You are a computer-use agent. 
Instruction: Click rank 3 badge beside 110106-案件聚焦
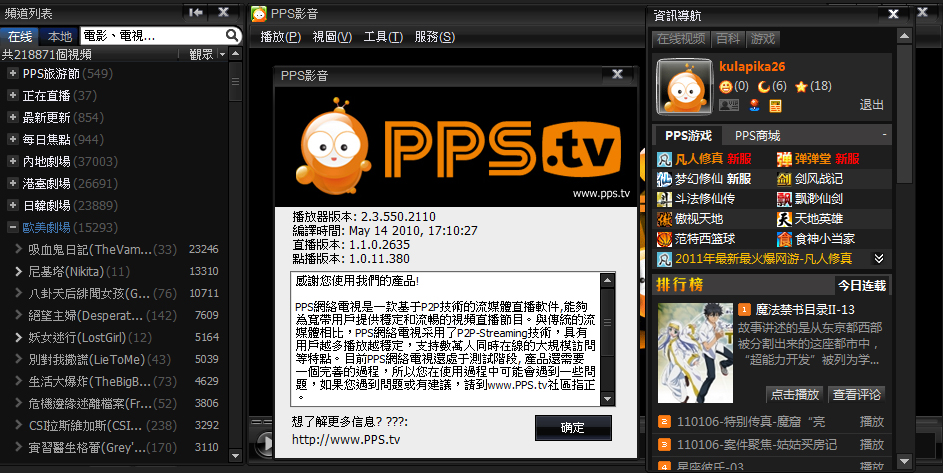click(x=664, y=445)
